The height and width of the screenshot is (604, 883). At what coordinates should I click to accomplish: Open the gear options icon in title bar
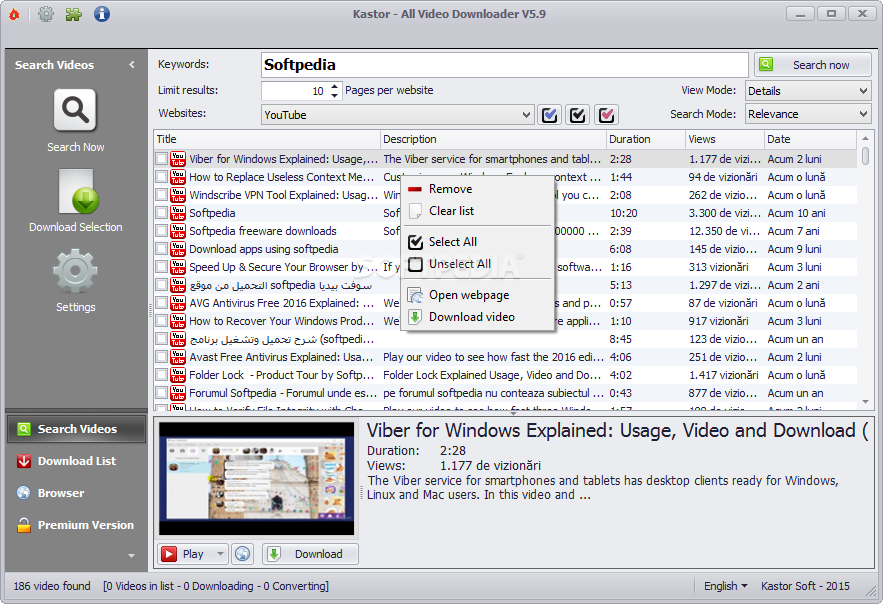(46, 14)
